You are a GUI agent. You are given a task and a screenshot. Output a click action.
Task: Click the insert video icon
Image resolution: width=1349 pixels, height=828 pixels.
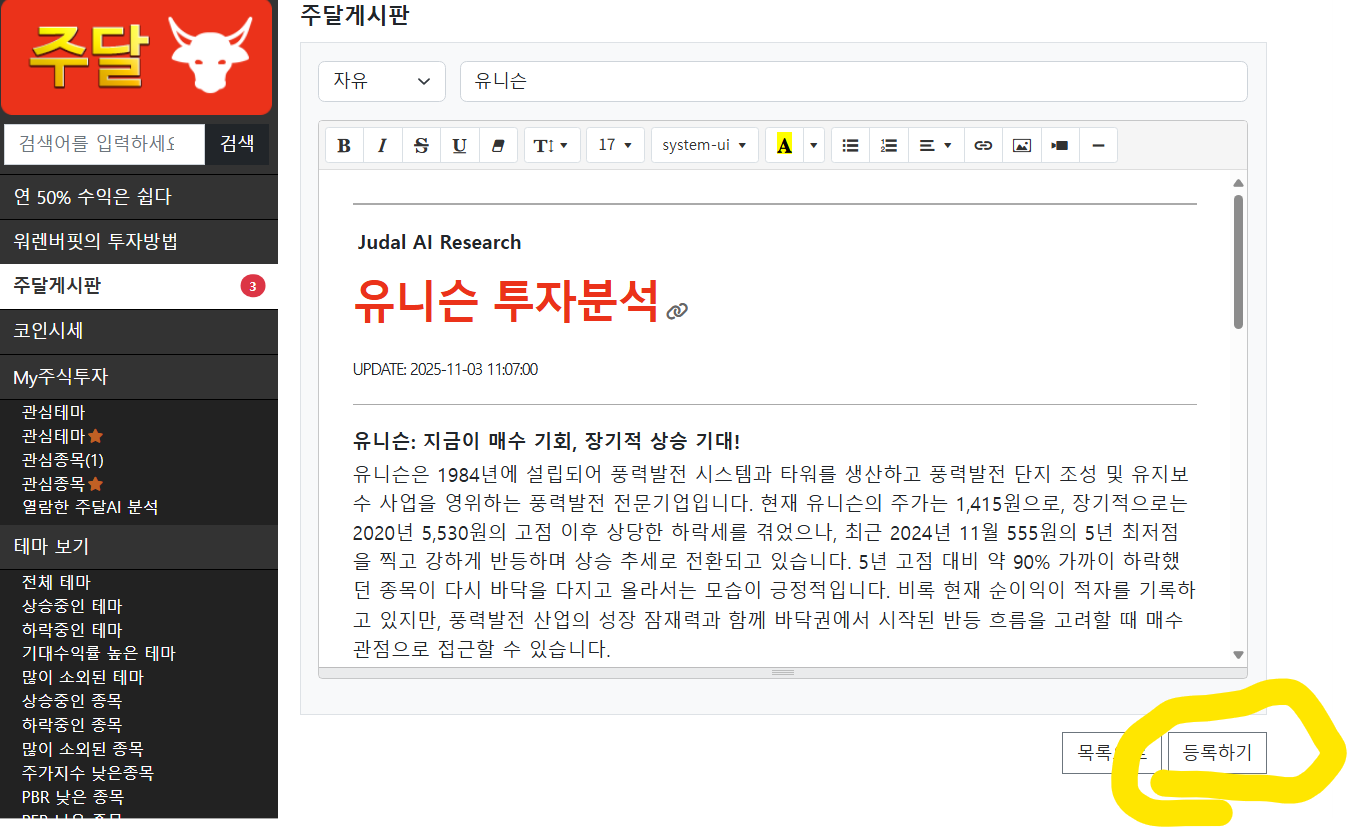point(1059,146)
